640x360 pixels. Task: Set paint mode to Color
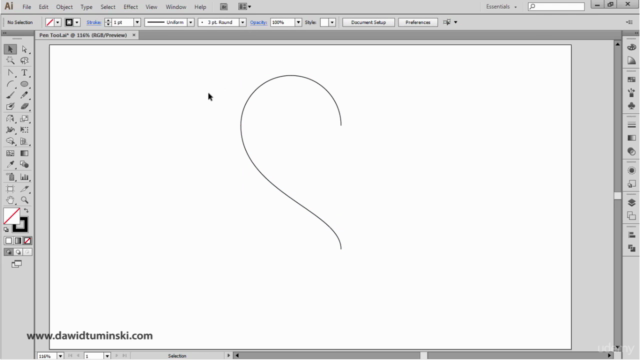point(9,241)
